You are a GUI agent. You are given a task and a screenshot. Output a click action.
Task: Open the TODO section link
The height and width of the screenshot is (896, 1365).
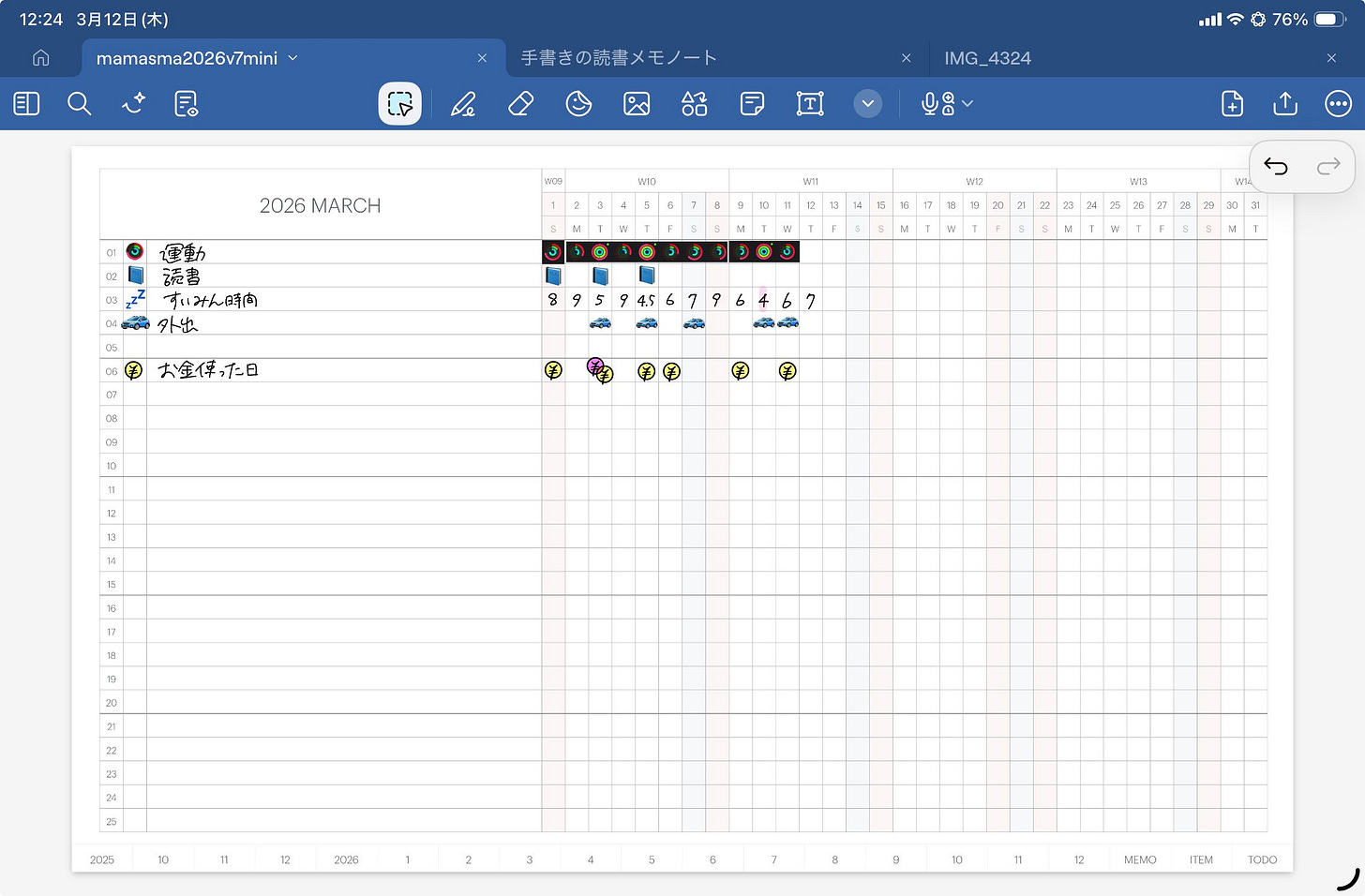pyautogui.click(x=1262, y=859)
